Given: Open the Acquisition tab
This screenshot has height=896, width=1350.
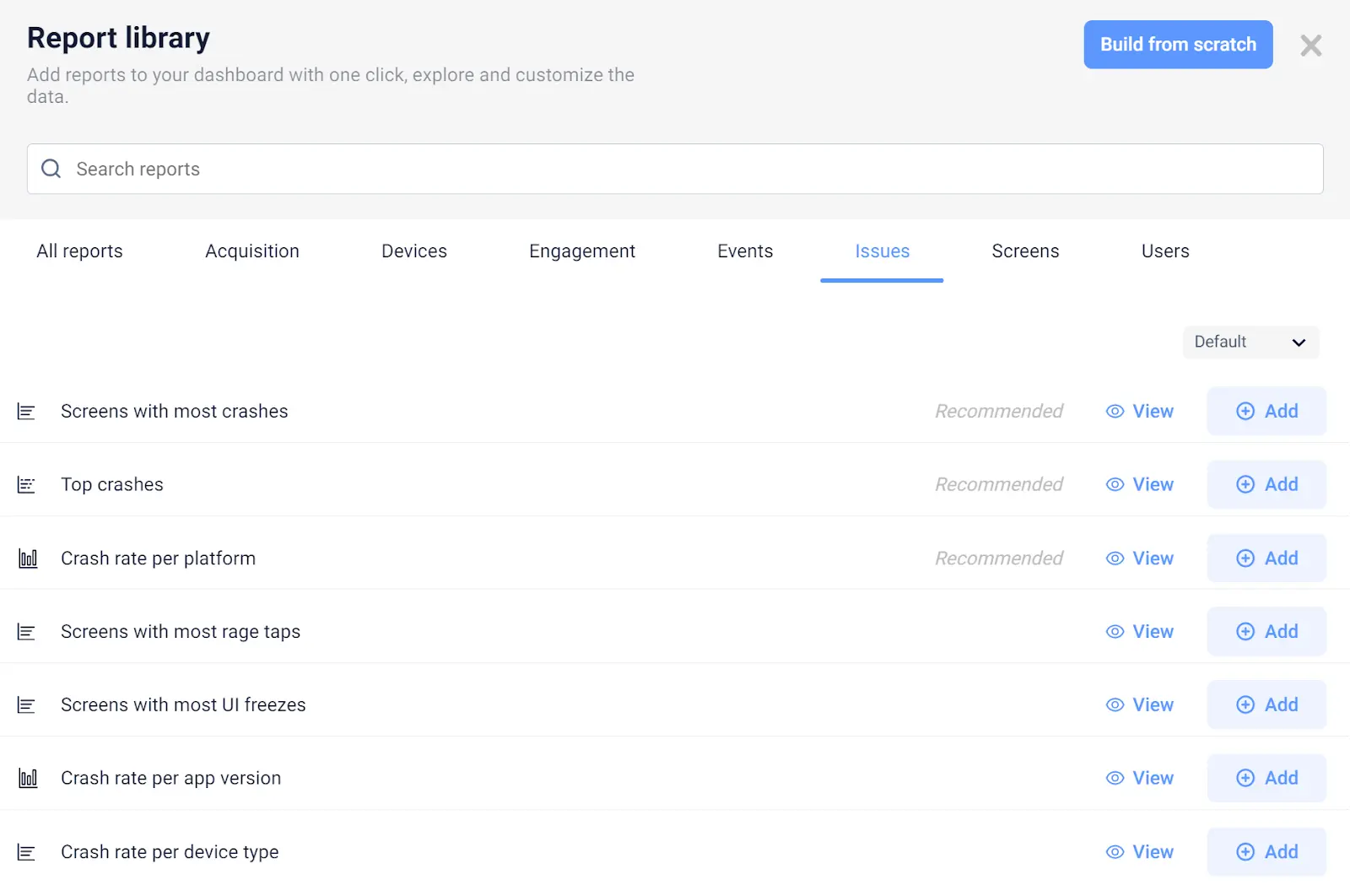Looking at the screenshot, I should pyautogui.click(x=252, y=251).
